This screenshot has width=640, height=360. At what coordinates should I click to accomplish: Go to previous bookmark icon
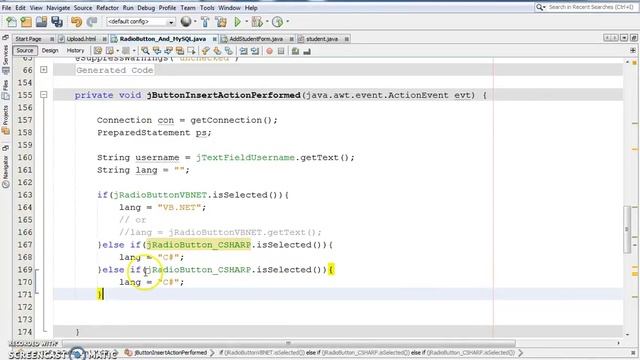pyautogui.click(x=205, y=51)
